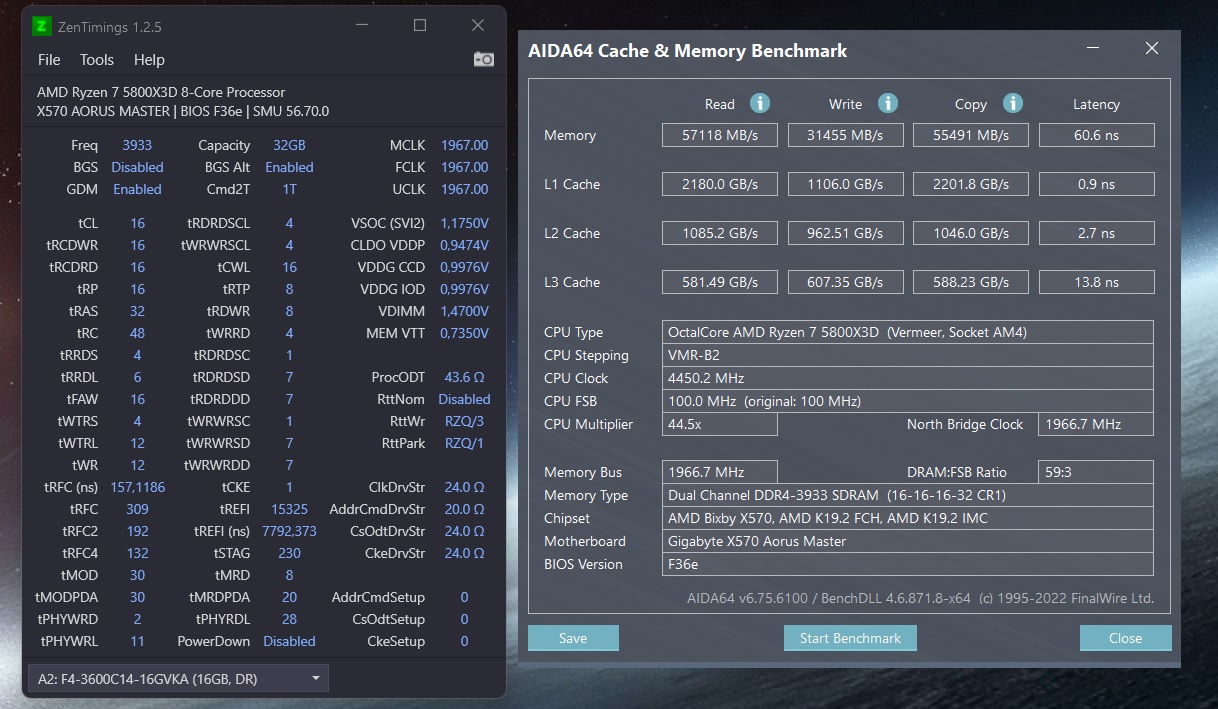Click the North Bridge Clock 1966.7 MHz field

(x=1096, y=424)
